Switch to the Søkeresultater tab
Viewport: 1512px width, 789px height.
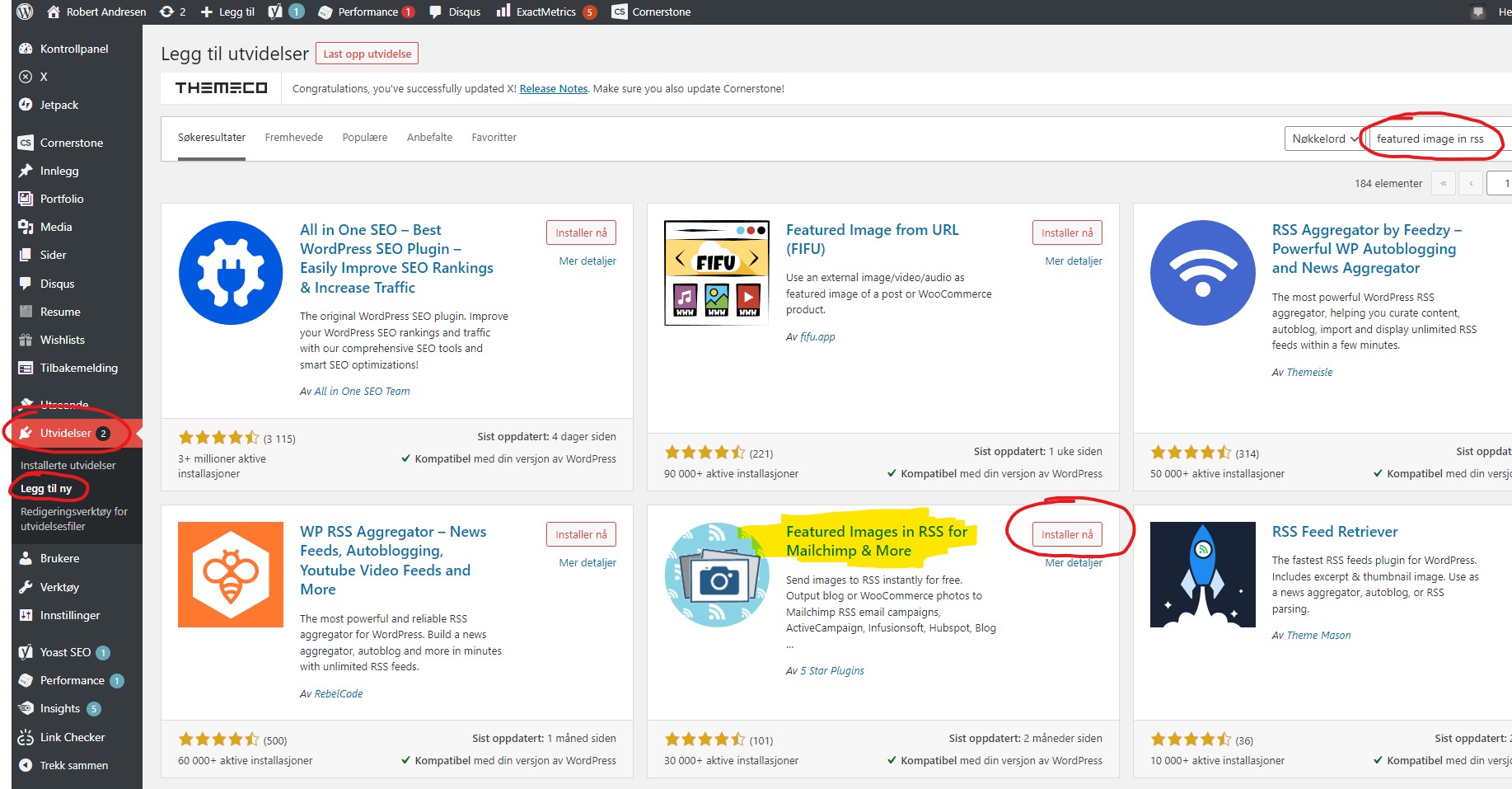pos(212,138)
